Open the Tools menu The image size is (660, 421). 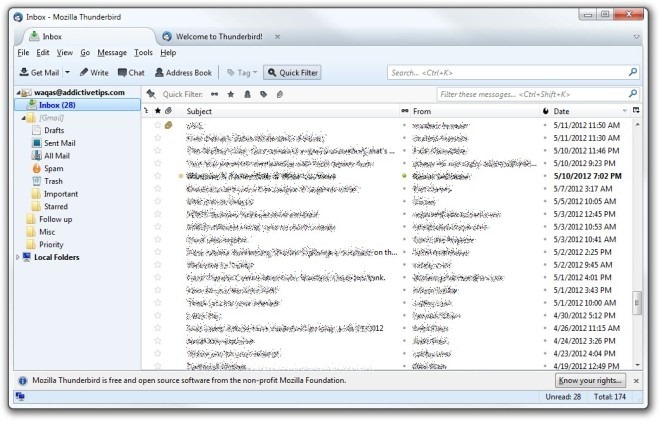pyautogui.click(x=143, y=53)
